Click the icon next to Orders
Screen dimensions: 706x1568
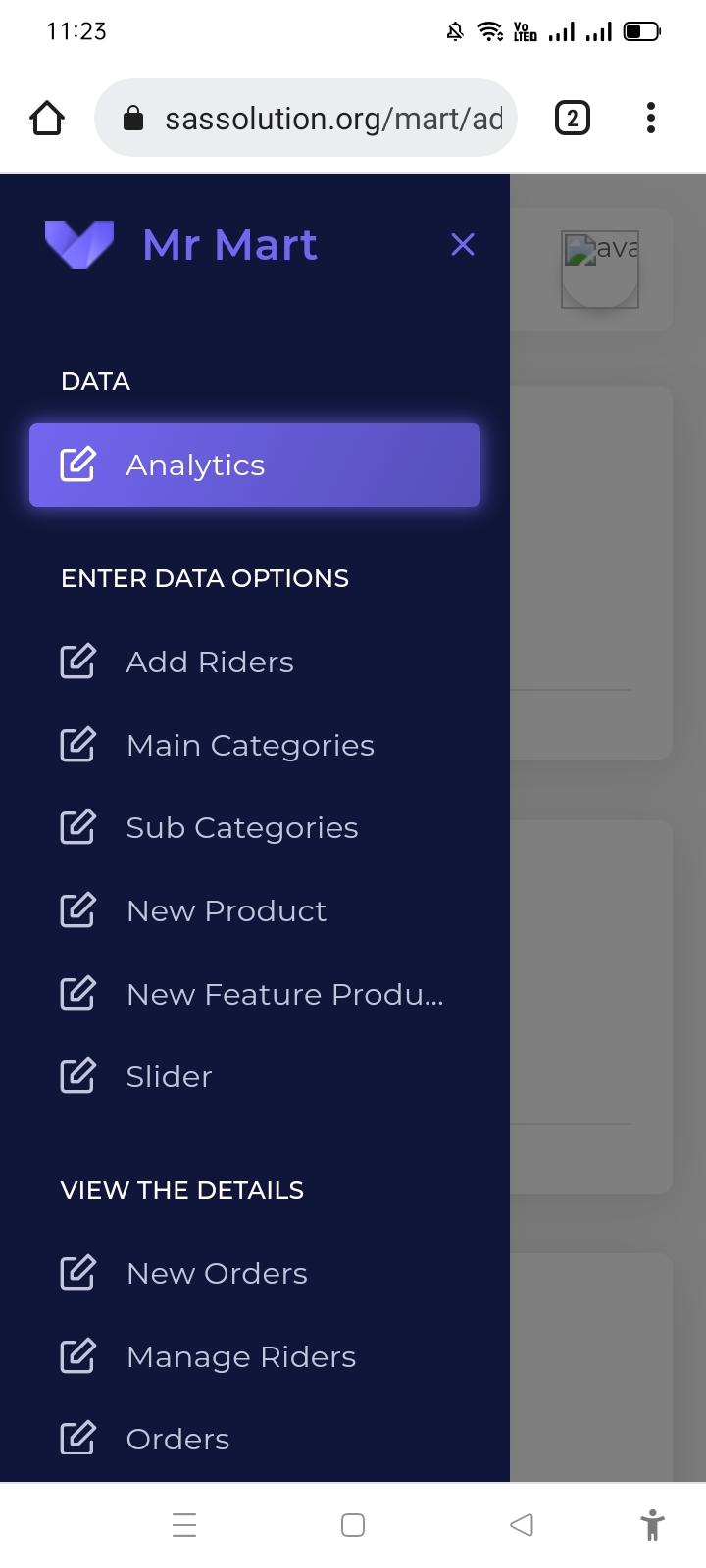tap(77, 1439)
